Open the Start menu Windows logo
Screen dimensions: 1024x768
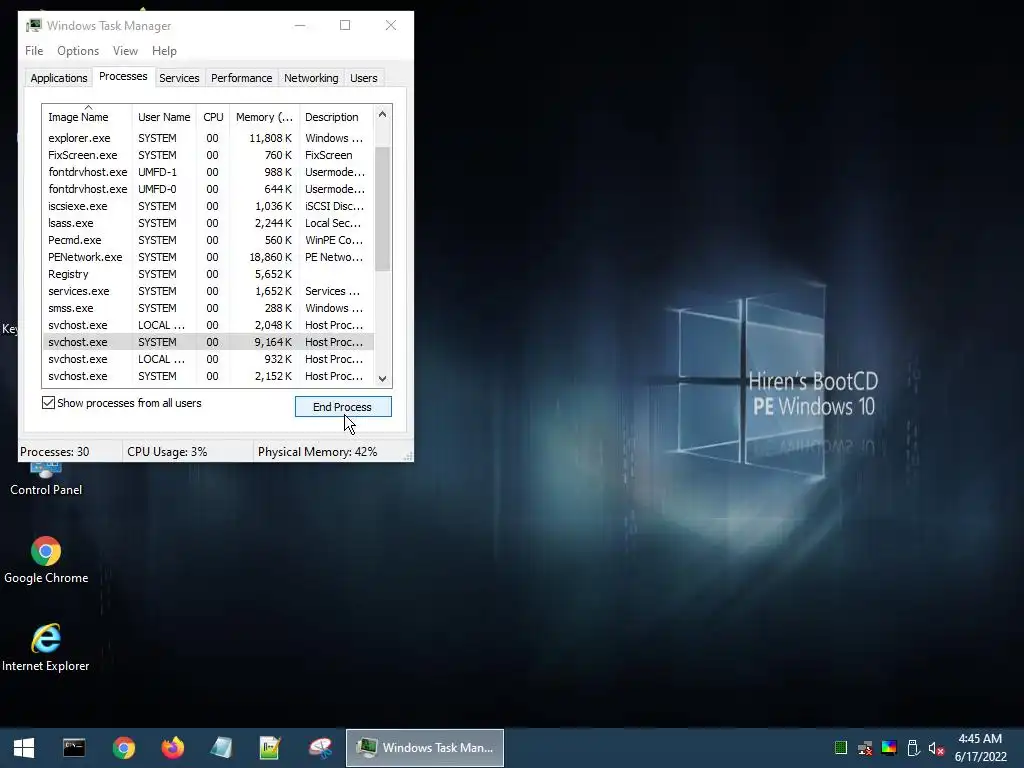tap(24, 748)
